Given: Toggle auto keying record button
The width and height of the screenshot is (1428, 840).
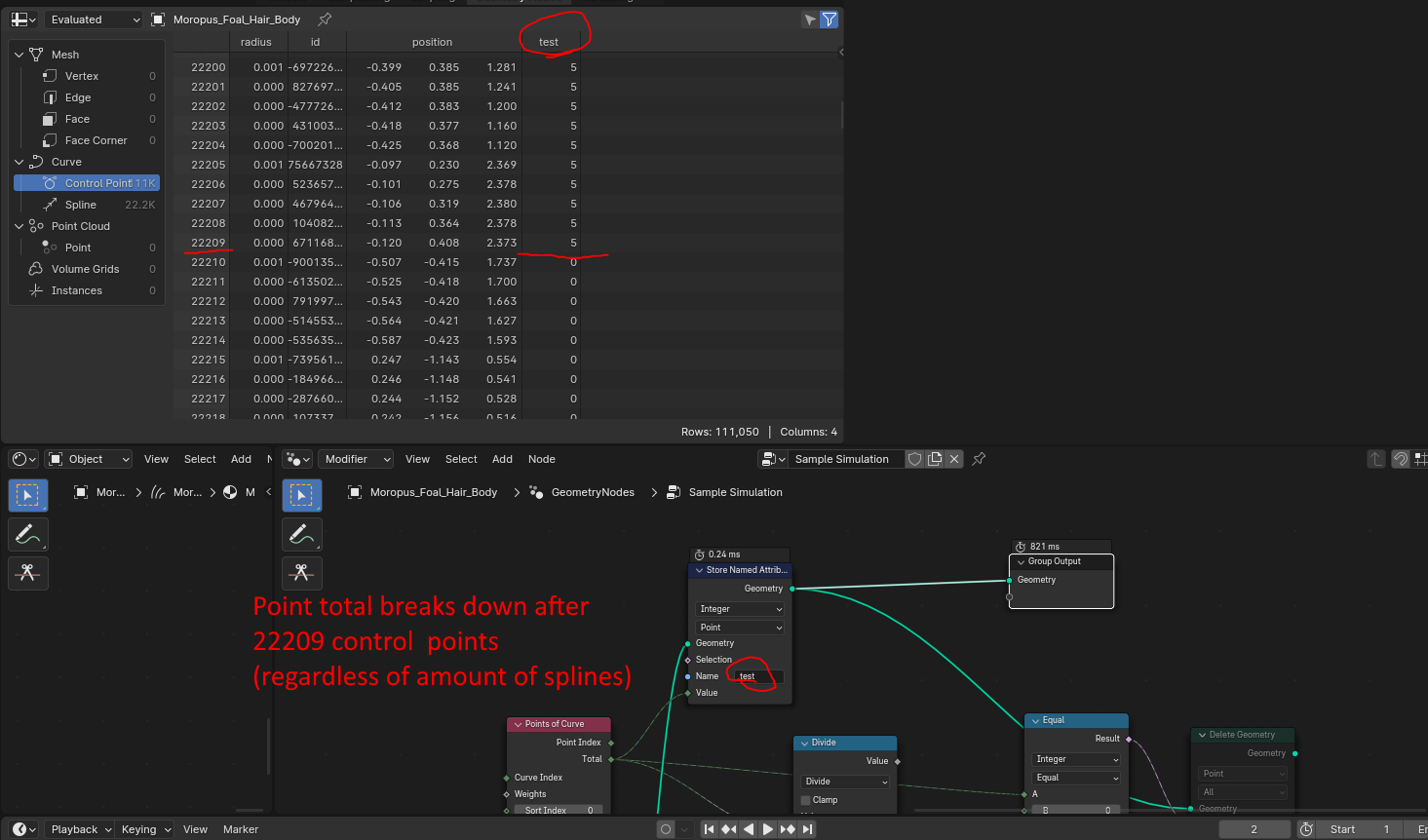Looking at the screenshot, I should [x=666, y=829].
